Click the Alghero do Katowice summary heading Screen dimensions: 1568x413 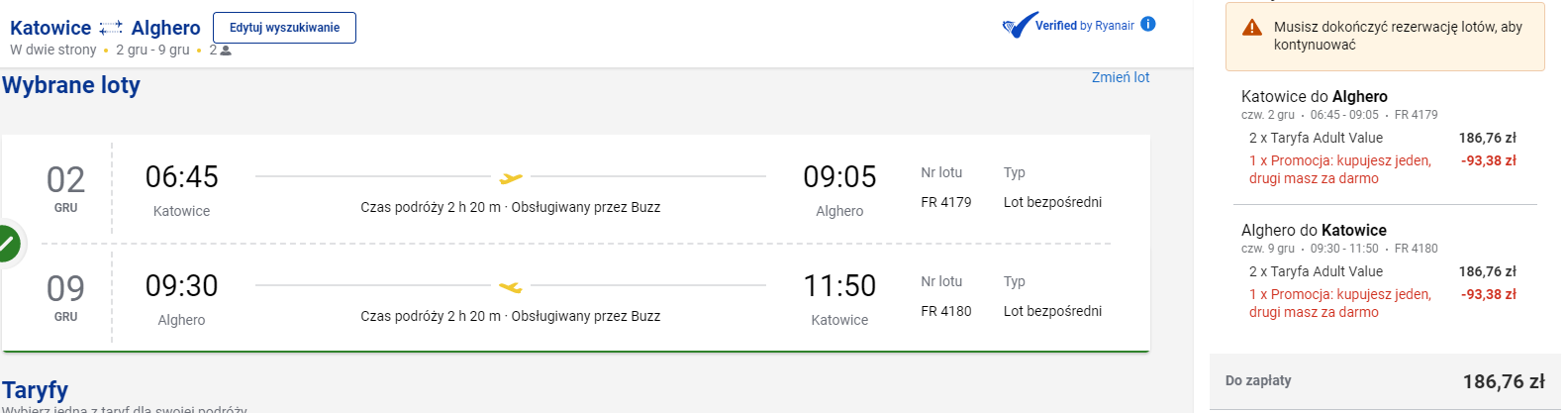(x=1314, y=230)
